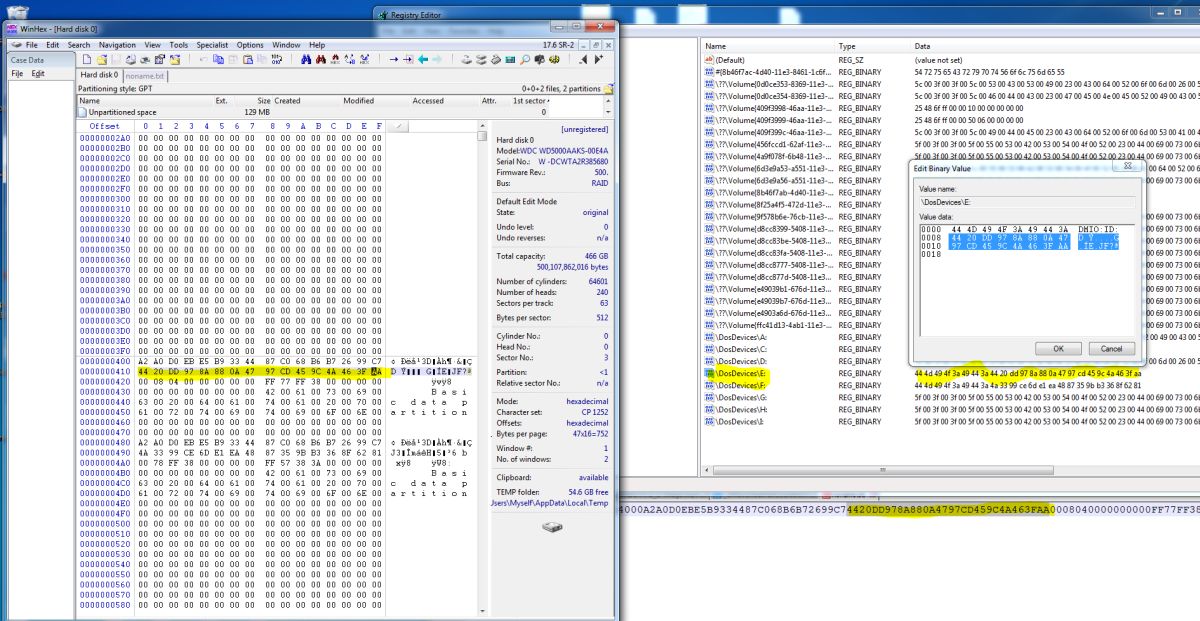This screenshot has width=1200, height=621.
Task: Click the Value name field \DosDevices\E:
Action: 1025,201
